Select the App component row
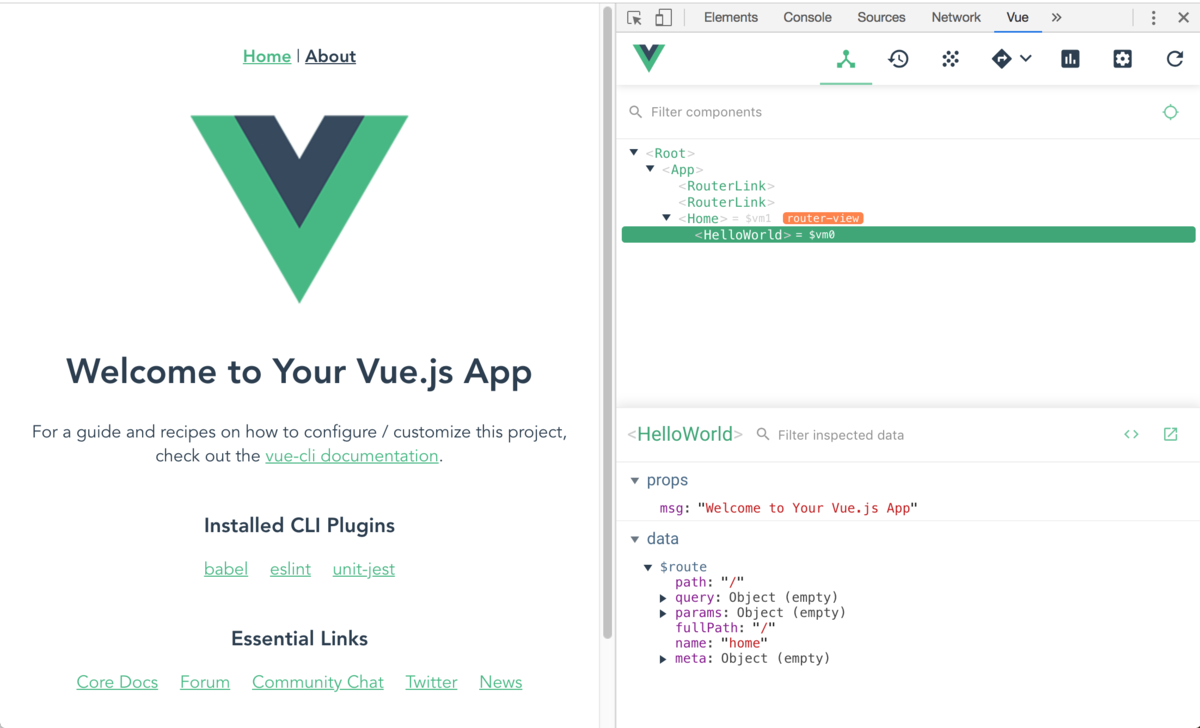The width and height of the screenshot is (1200, 728). 908,169
